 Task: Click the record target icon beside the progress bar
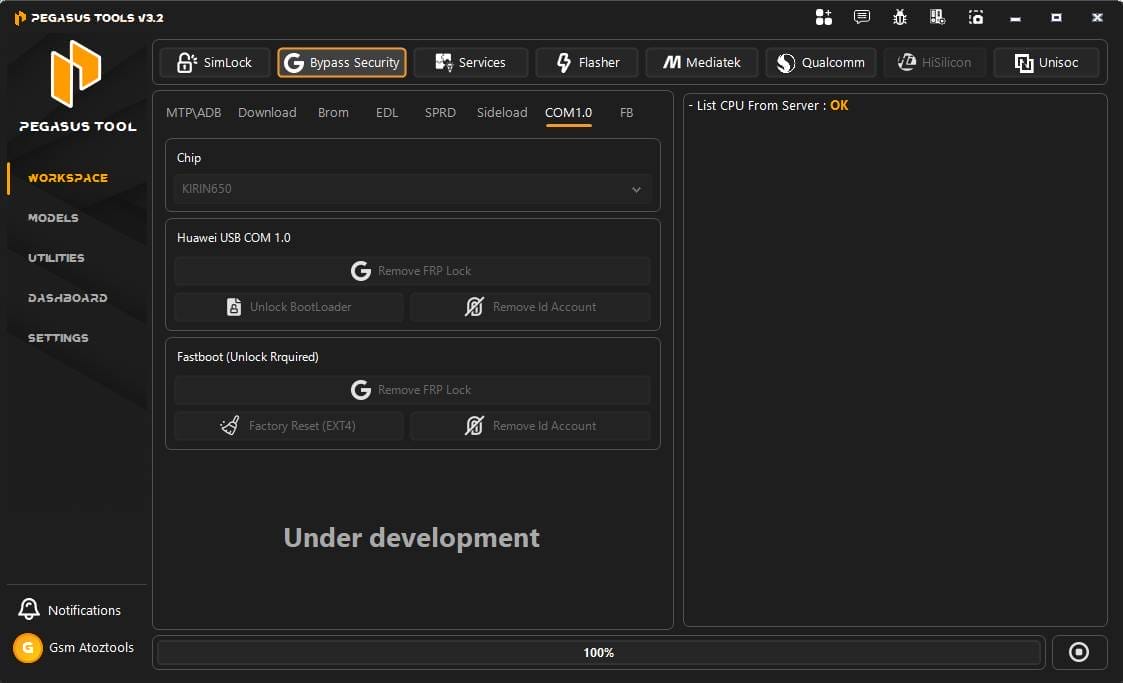coord(1079,651)
